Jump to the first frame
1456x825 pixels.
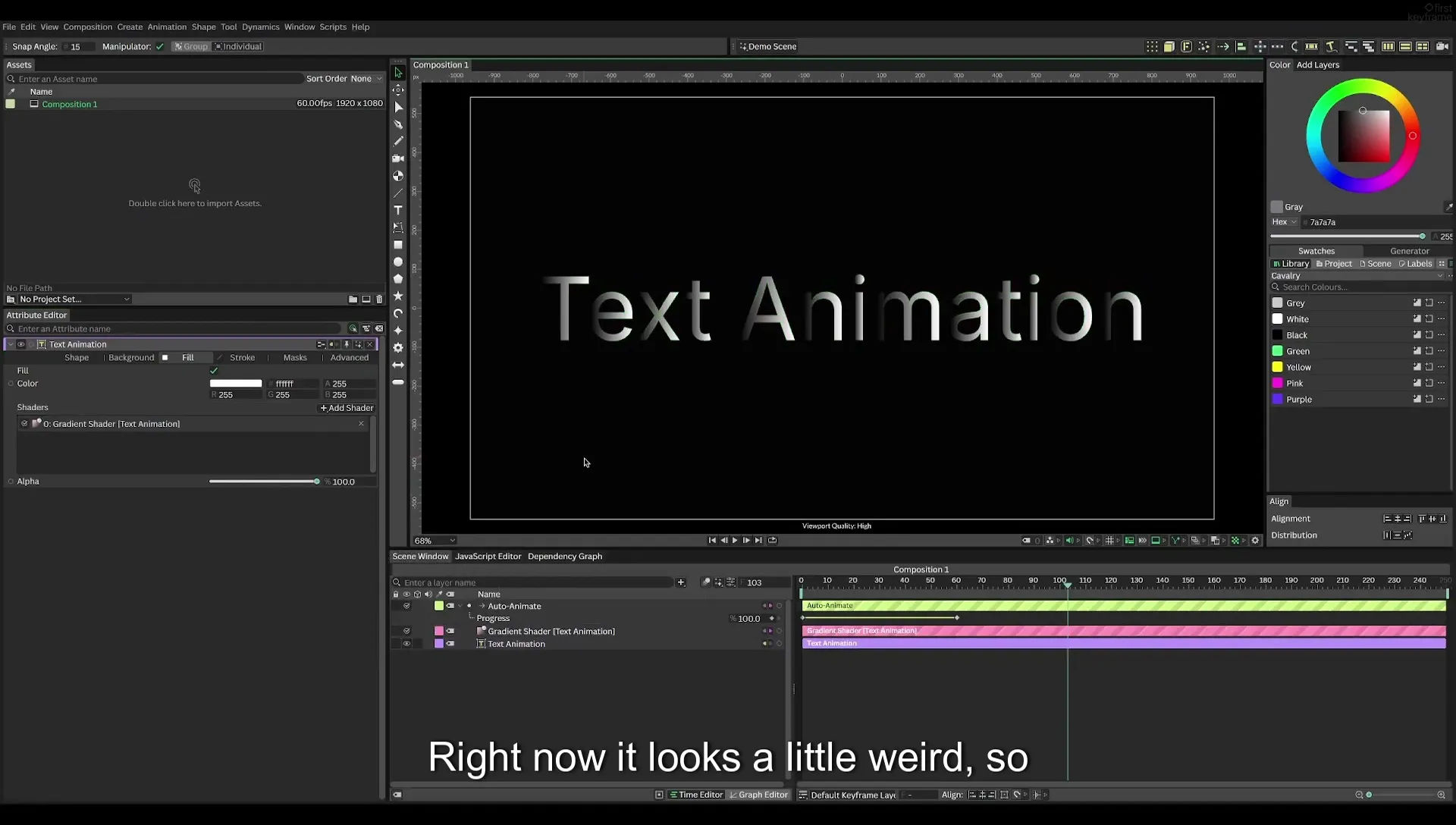[712, 541]
